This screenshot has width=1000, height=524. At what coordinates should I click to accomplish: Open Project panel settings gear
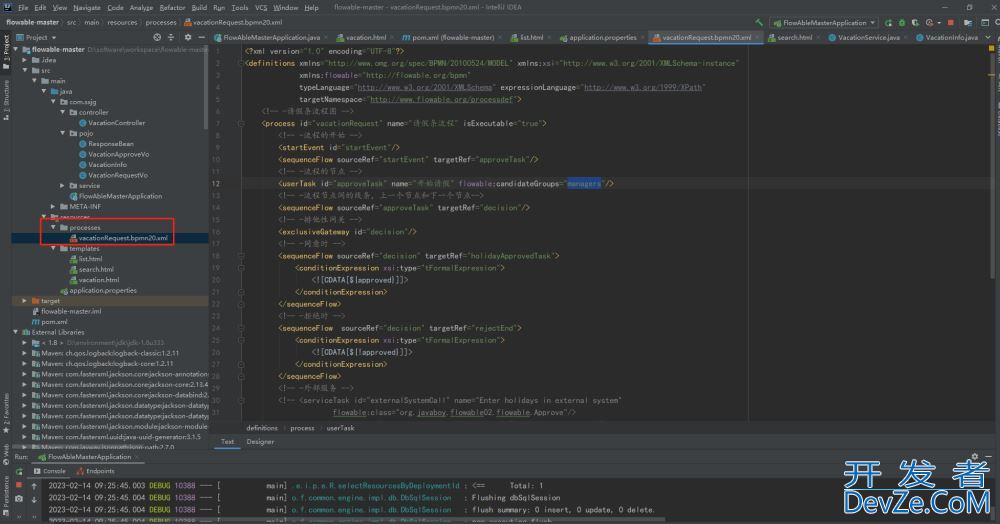tap(188, 38)
